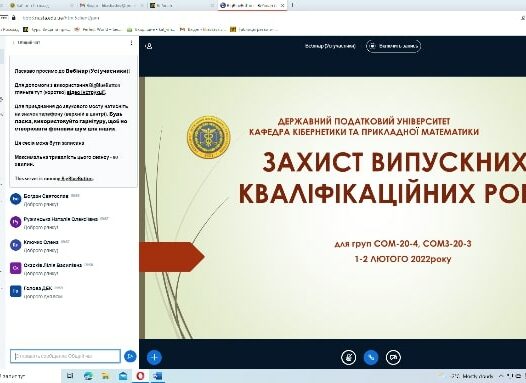Screen dimensions: 526x383
Task: Click the BigBlueButton link in welcome message
Action: pos(77,178)
